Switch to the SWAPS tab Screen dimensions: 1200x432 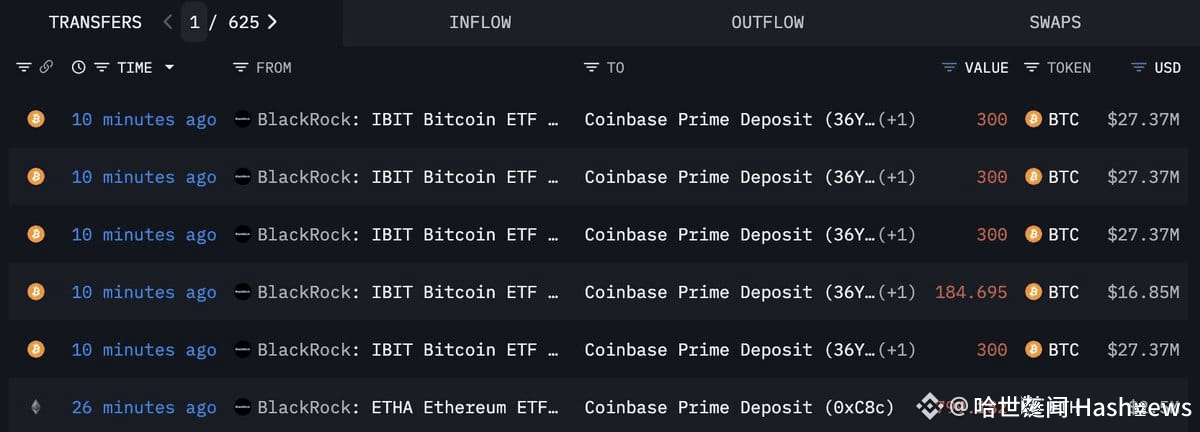click(x=1055, y=22)
